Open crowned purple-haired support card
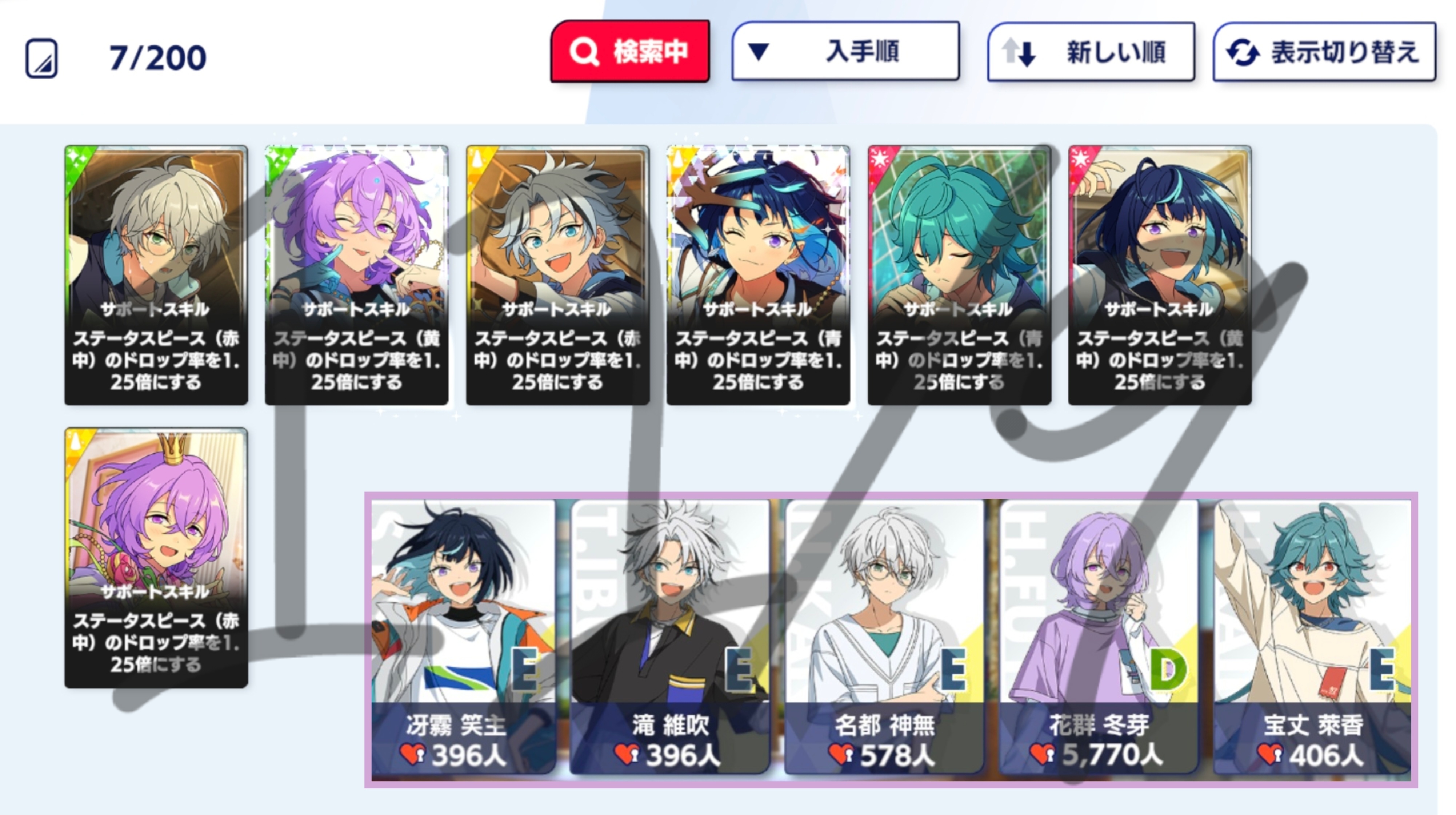Viewport: 1456px width, 815px height. pos(156,558)
